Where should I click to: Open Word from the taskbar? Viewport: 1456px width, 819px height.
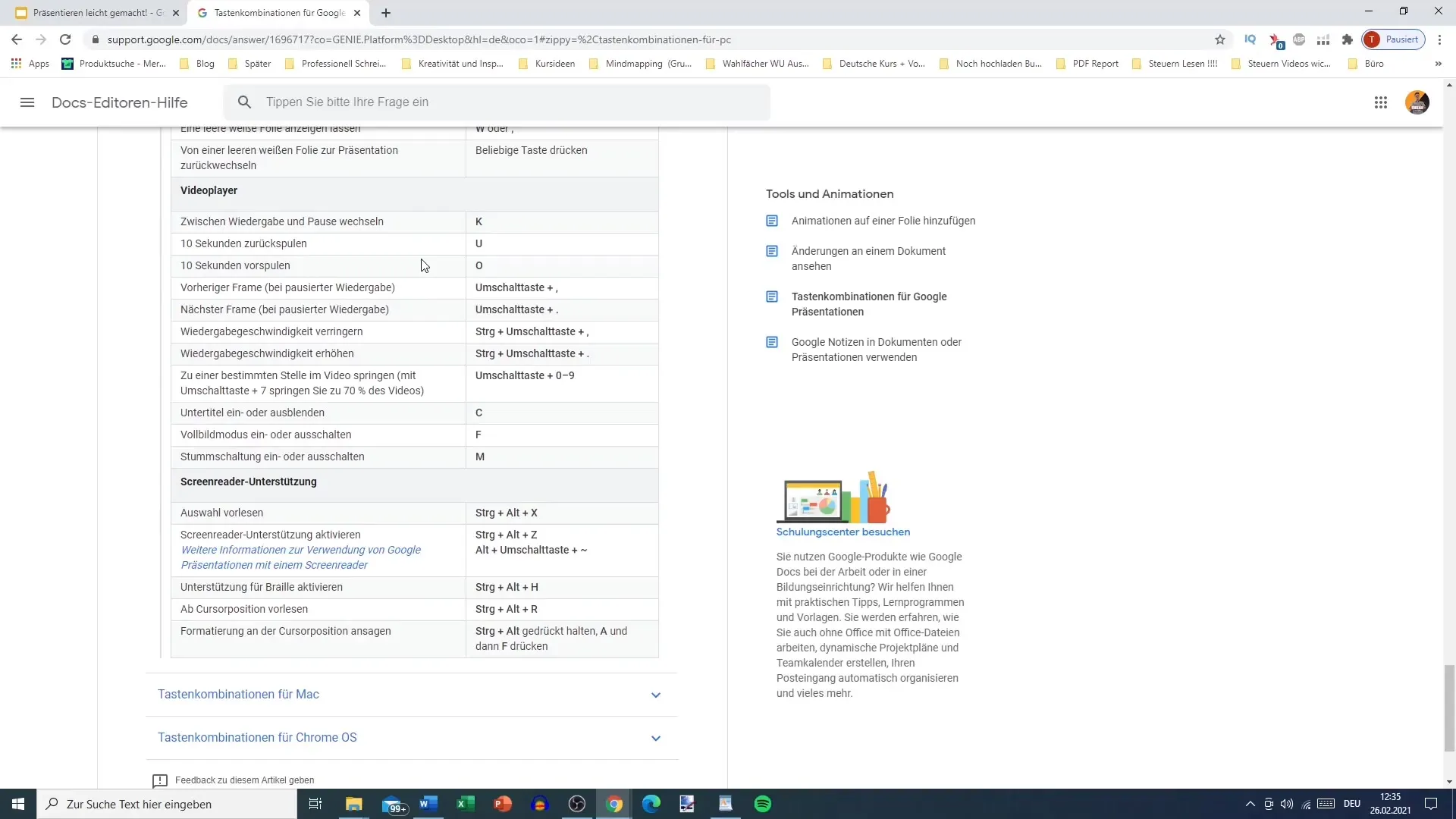click(x=428, y=804)
